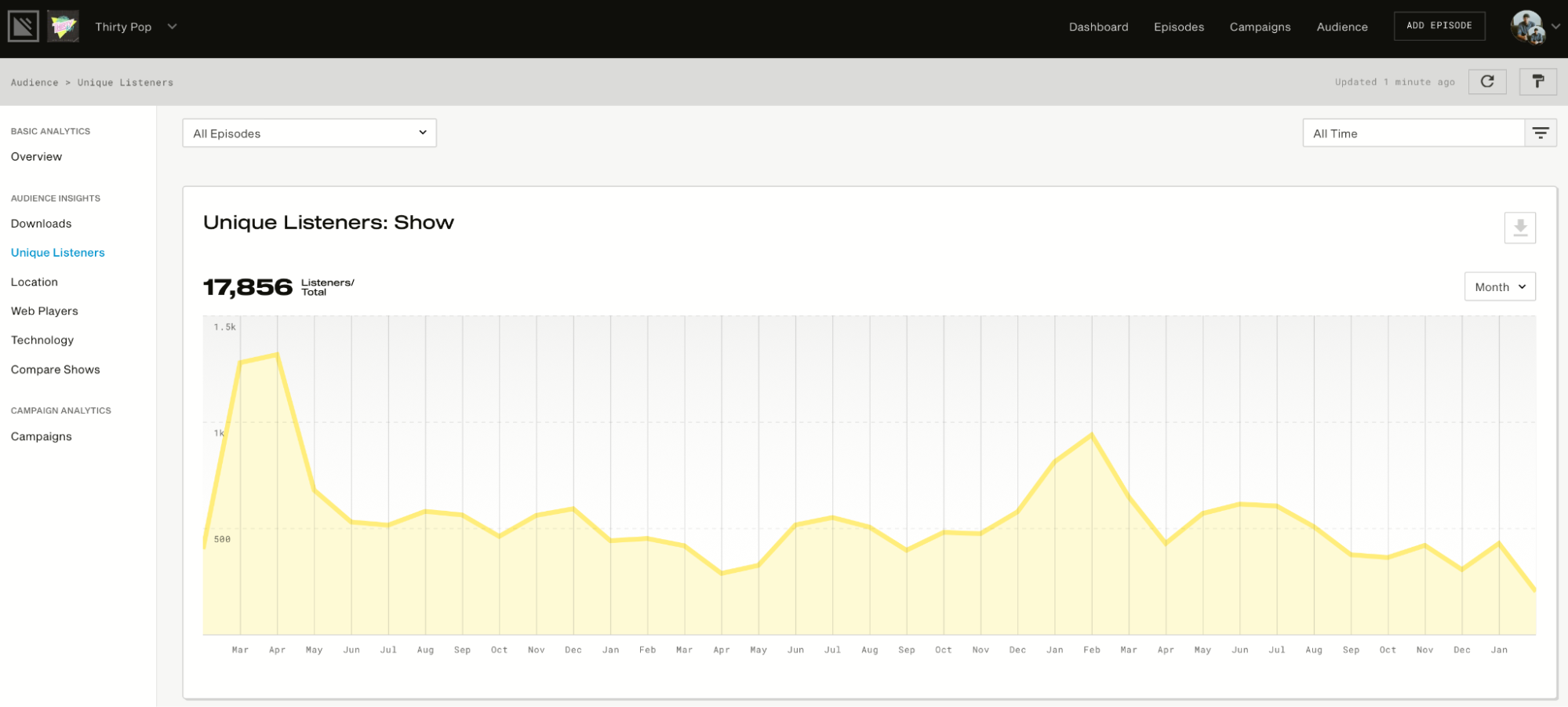The width and height of the screenshot is (1568, 707).
Task: Expand the Thirty Pop show switcher chevron
Action: pos(172,27)
